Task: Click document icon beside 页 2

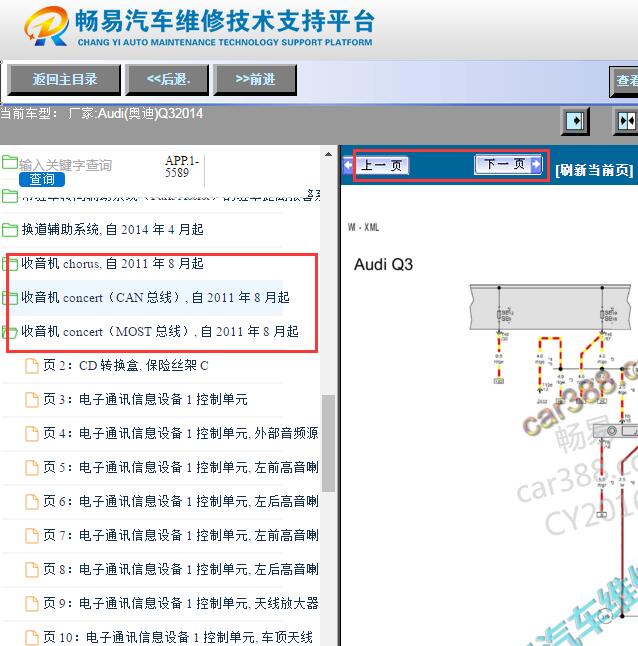Action: coord(32,365)
